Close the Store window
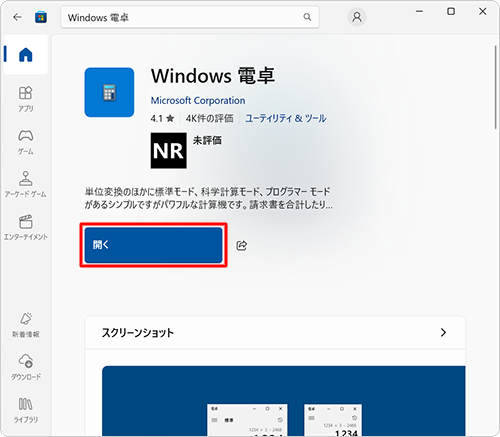500x437 pixels. [x=482, y=11]
